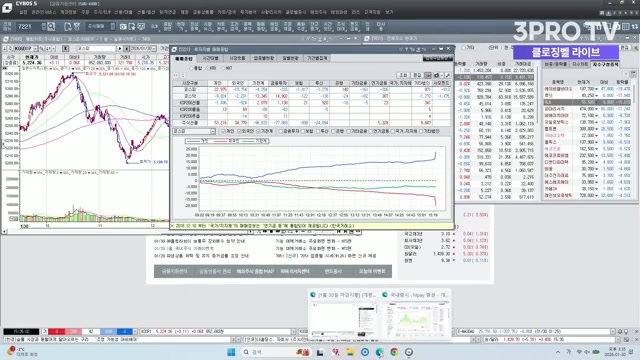Open the Npay 증권 Edge window thumbnail
Screen dimensions: 640x360
click(x=415, y=315)
